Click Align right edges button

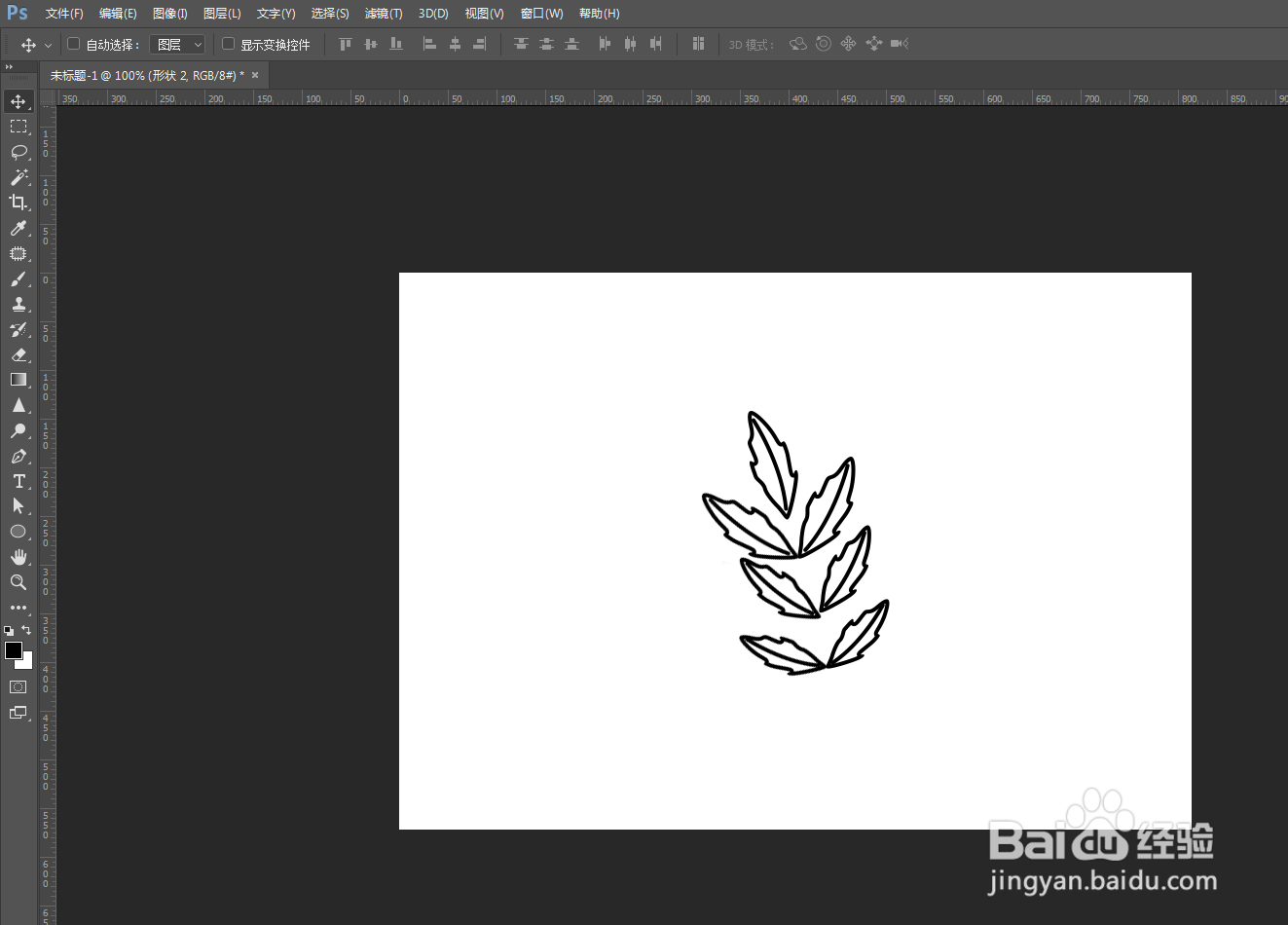pos(480,44)
